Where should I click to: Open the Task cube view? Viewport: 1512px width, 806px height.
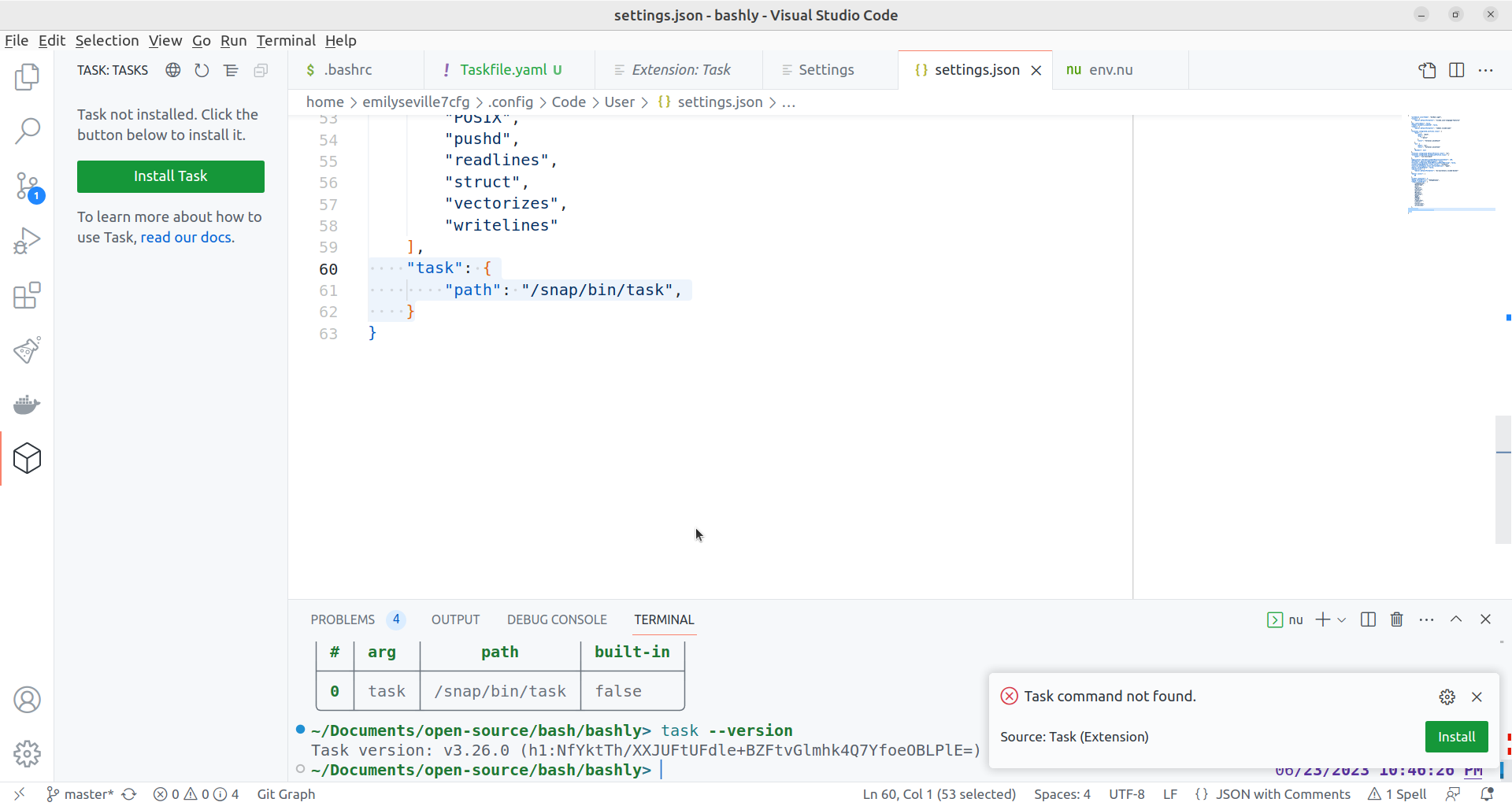click(x=27, y=458)
